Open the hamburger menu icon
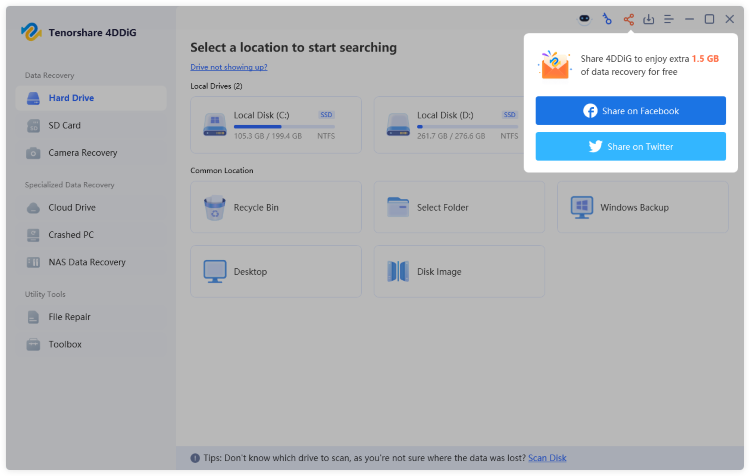The width and height of the screenshot is (750, 476). 669,19
